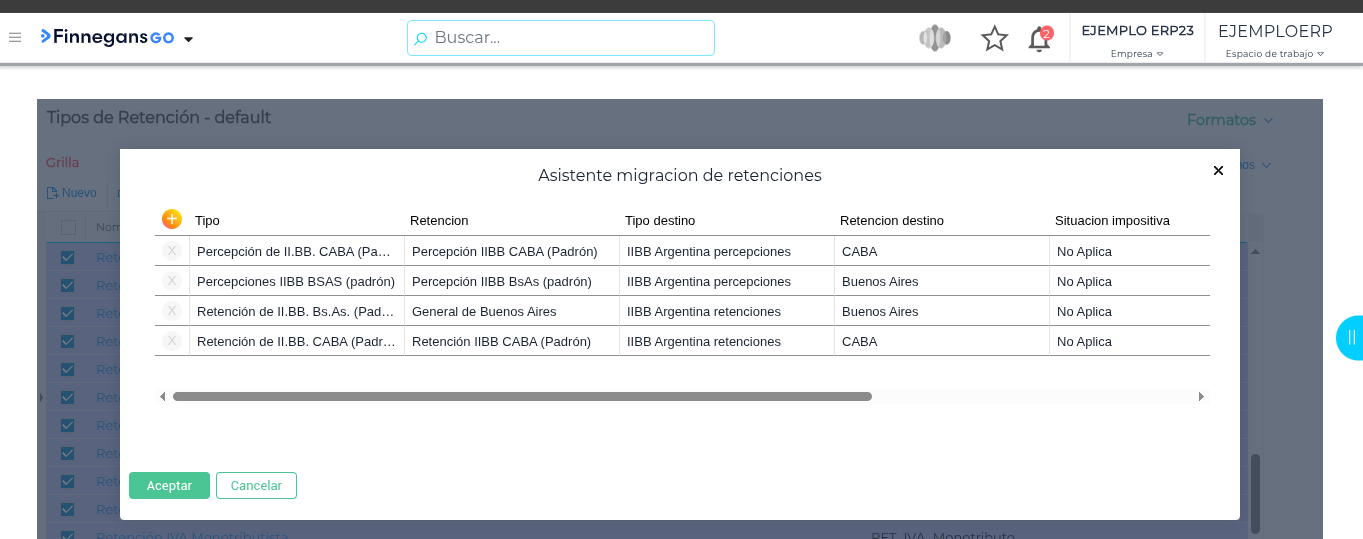Open the hamburger side menu

(x=15, y=38)
